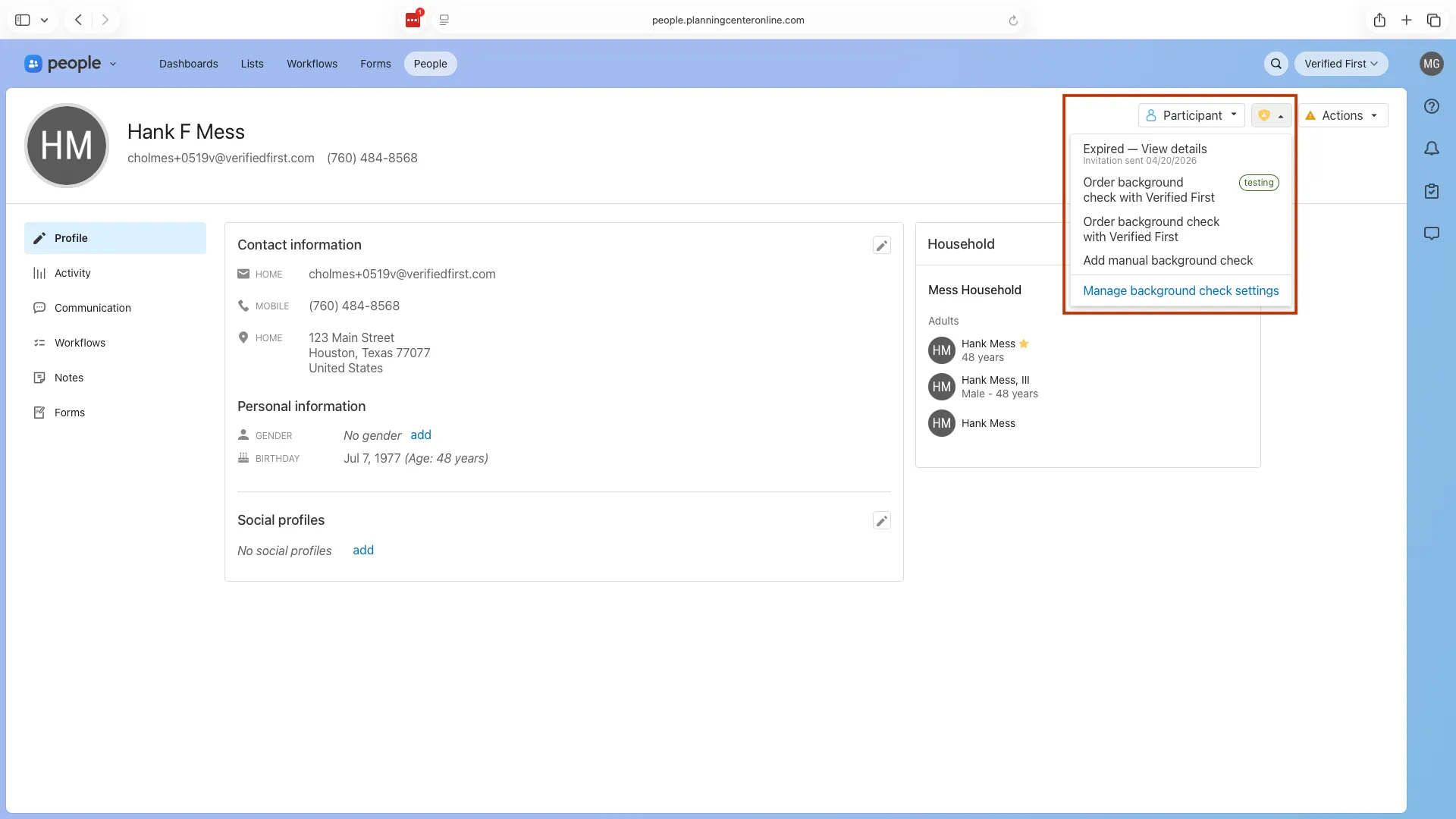
Task: Click add next to No gender
Action: click(x=421, y=435)
